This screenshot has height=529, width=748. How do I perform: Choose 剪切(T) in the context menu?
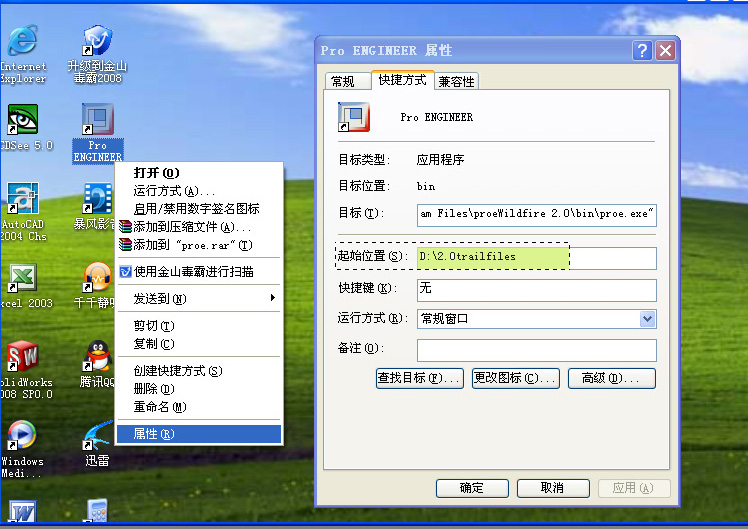click(x=199, y=326)
